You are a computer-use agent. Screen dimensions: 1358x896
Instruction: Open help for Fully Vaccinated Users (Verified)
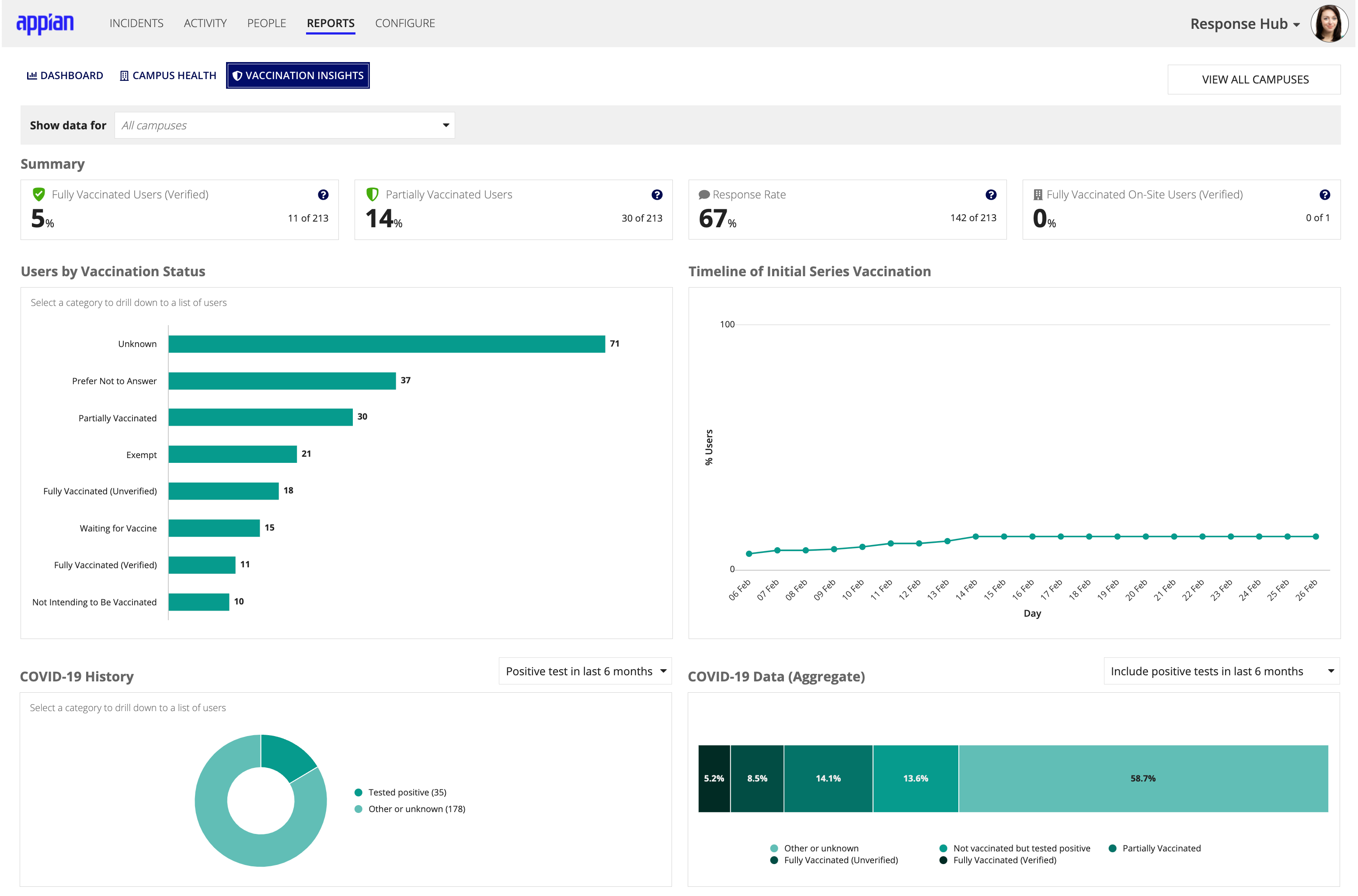tap(323, 195)
